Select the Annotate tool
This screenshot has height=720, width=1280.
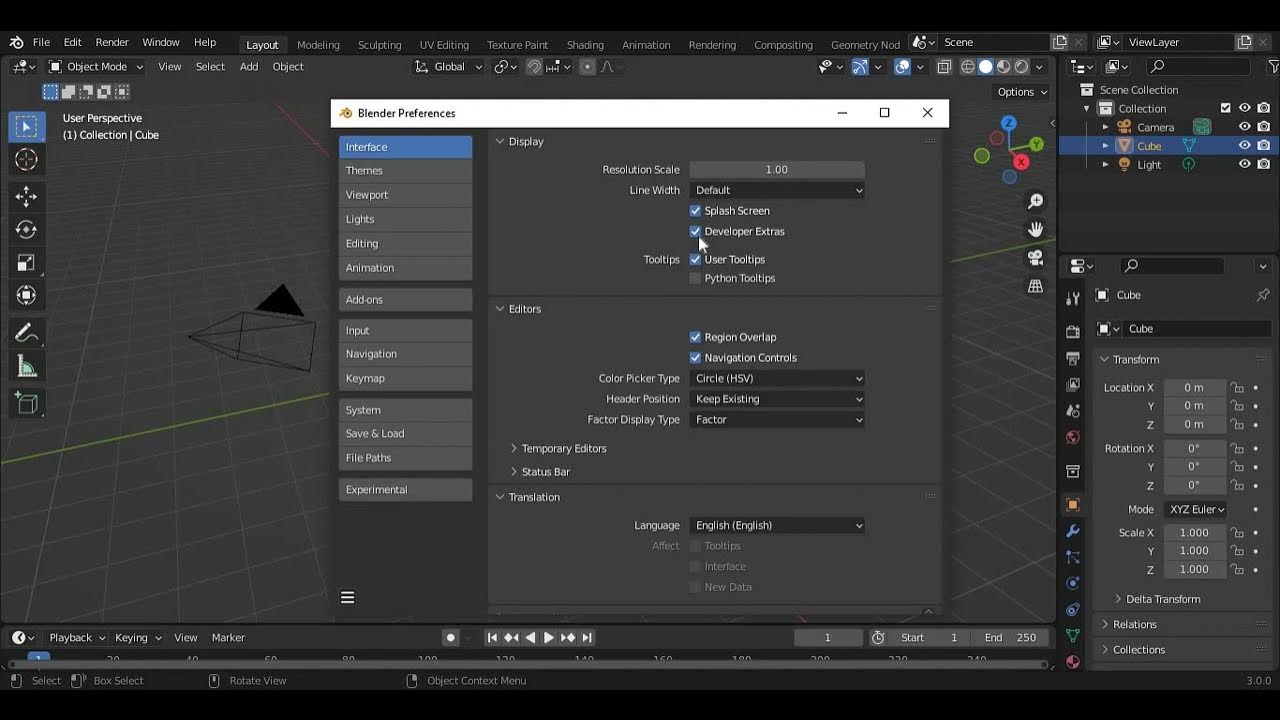click(27, 333)
